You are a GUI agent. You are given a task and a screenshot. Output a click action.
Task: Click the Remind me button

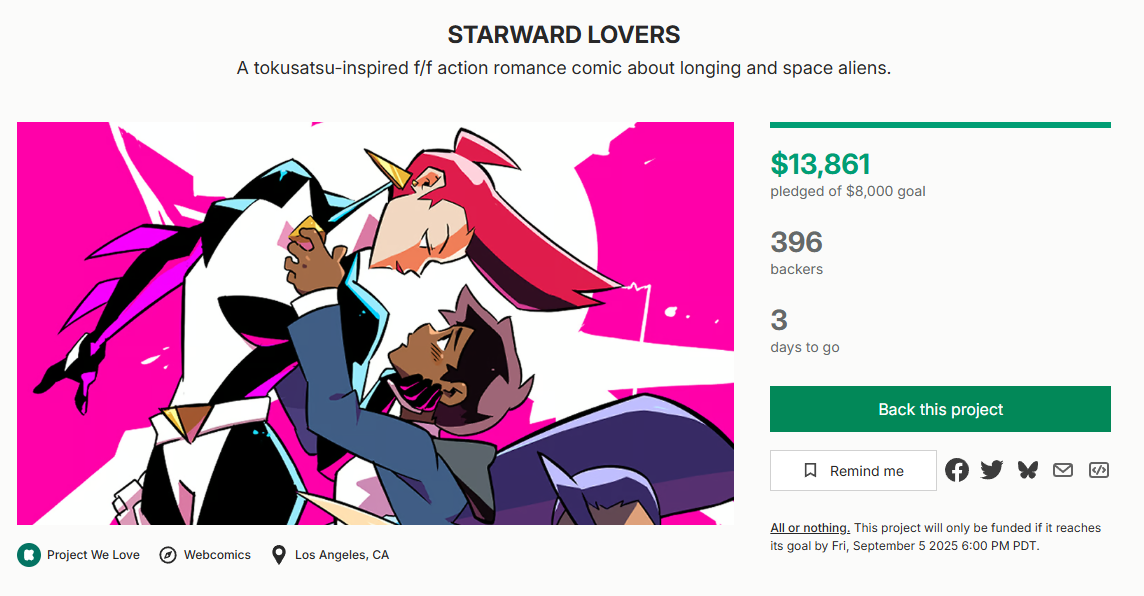click(853, 471)
